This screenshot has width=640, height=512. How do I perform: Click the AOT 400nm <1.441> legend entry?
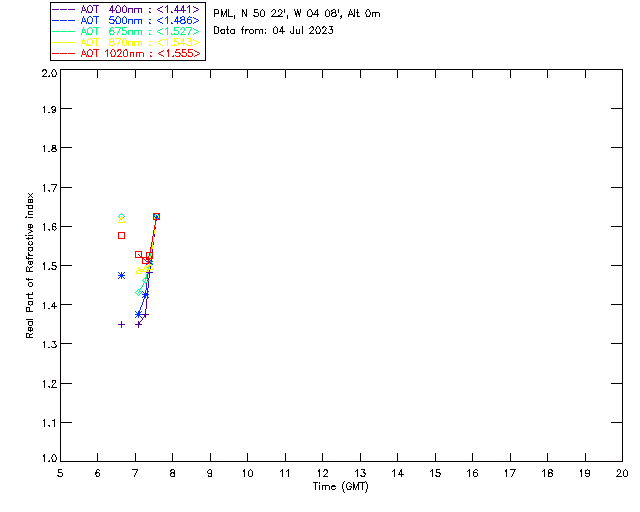click(126, 9)
